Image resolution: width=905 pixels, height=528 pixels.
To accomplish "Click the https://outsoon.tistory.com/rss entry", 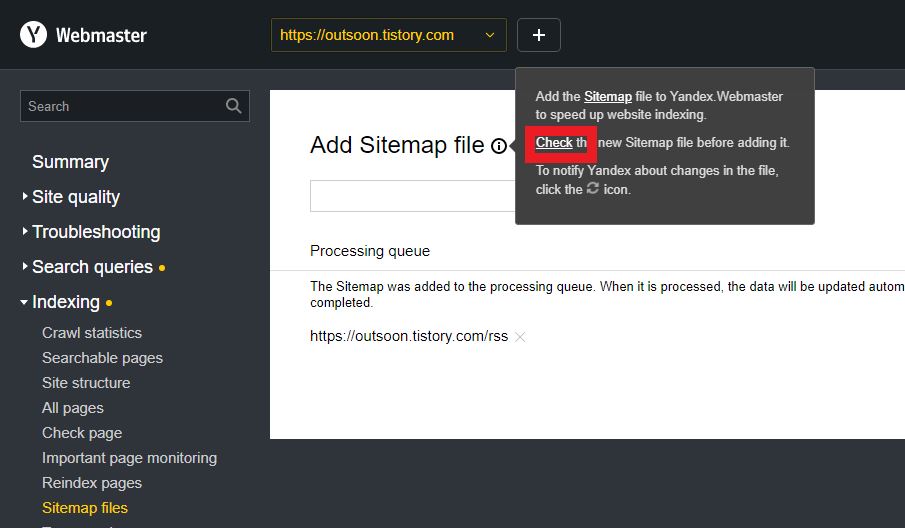I will pos(409,336).
